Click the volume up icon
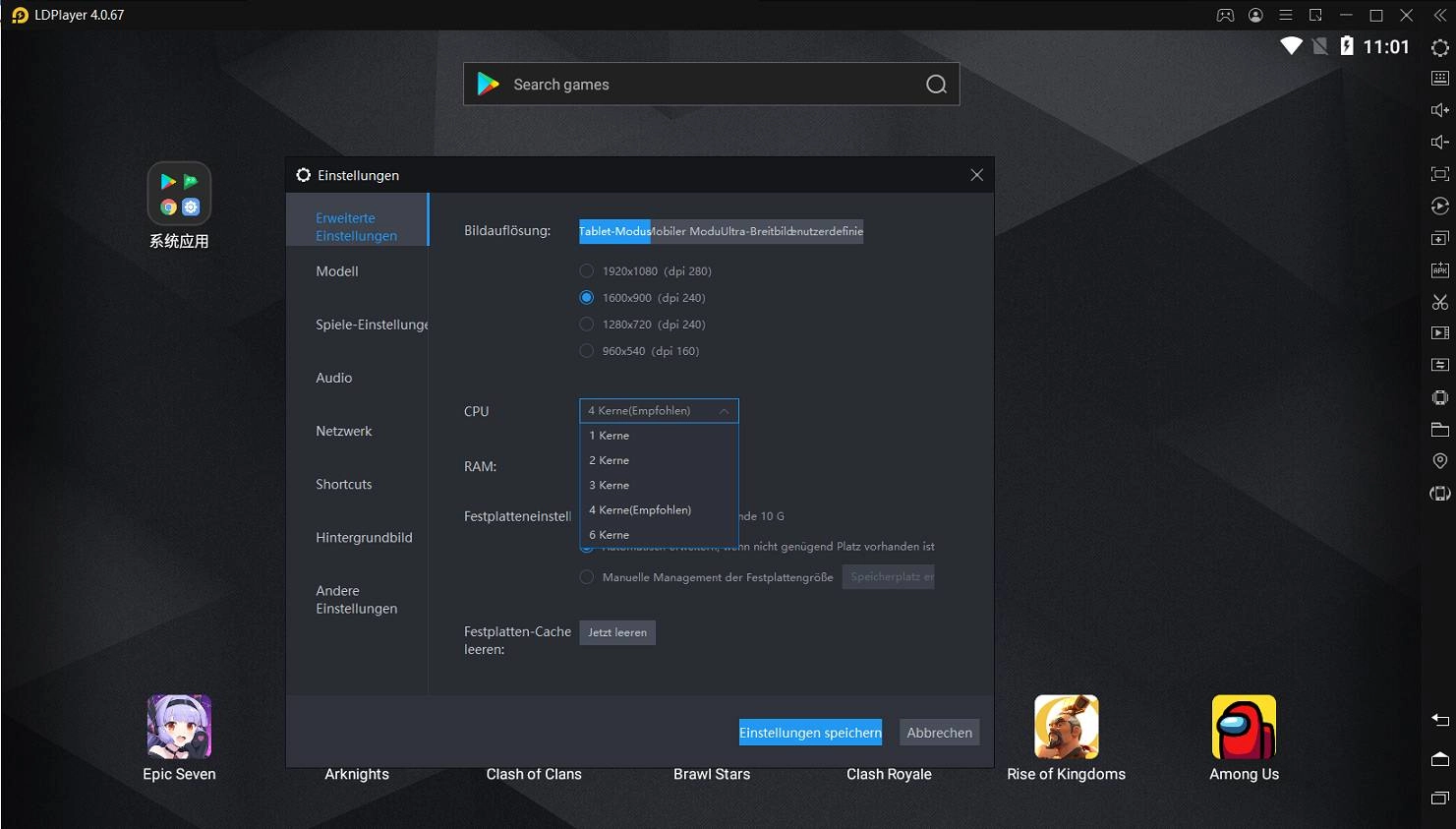This screenshot has height=829, width=1456. 1440,110
